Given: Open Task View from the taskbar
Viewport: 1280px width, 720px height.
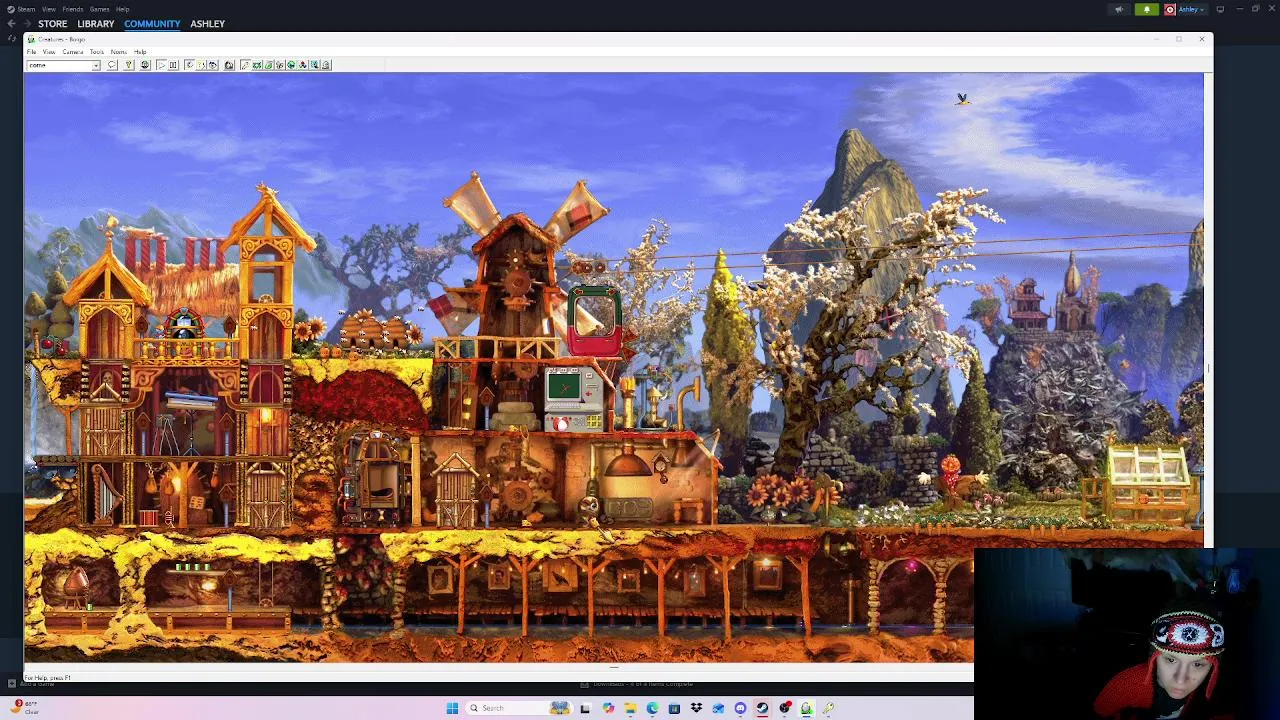Looking at the screenshot, I should [584, 708].
